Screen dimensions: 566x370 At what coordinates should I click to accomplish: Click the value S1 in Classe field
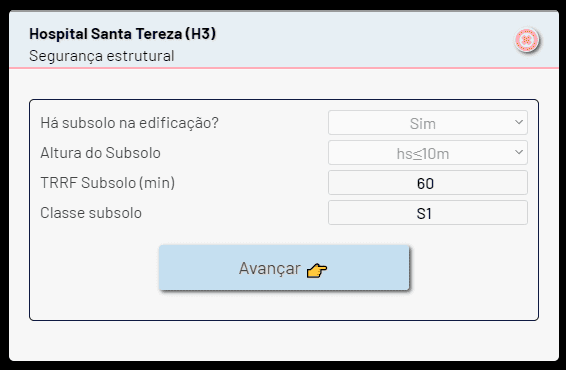[x=424, y=214]
